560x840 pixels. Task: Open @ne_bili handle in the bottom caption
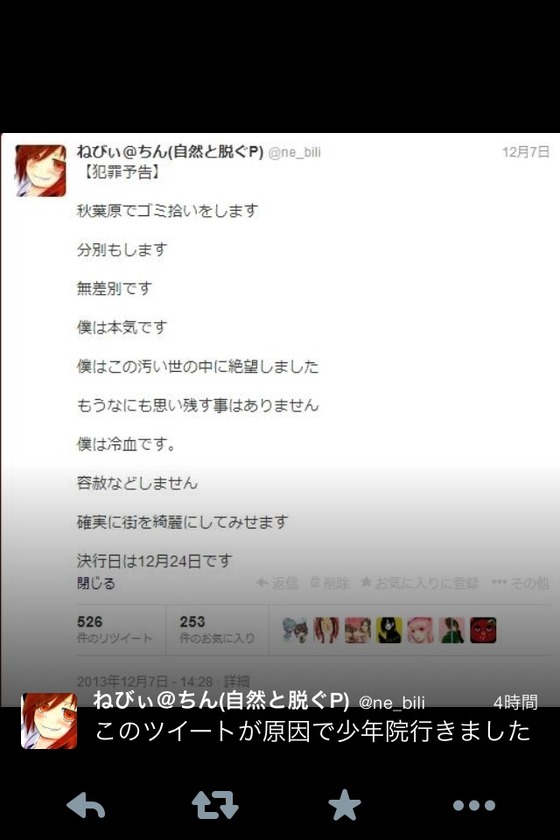coord(391,702)
